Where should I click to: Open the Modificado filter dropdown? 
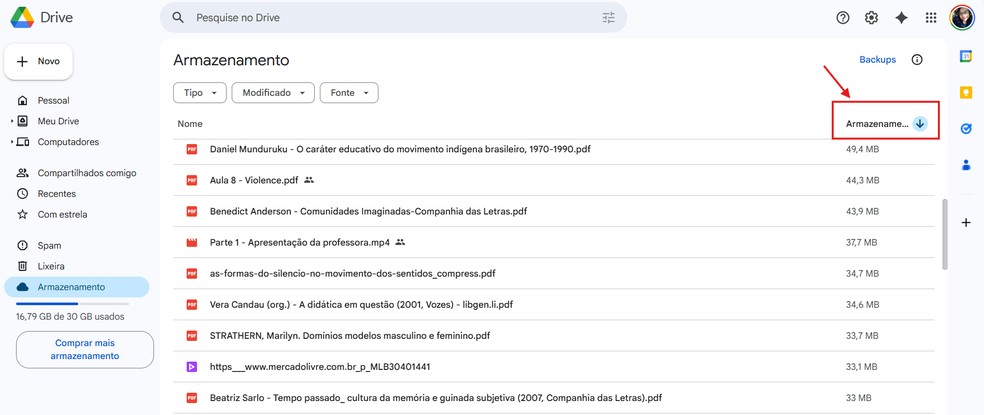pos(273,93)
